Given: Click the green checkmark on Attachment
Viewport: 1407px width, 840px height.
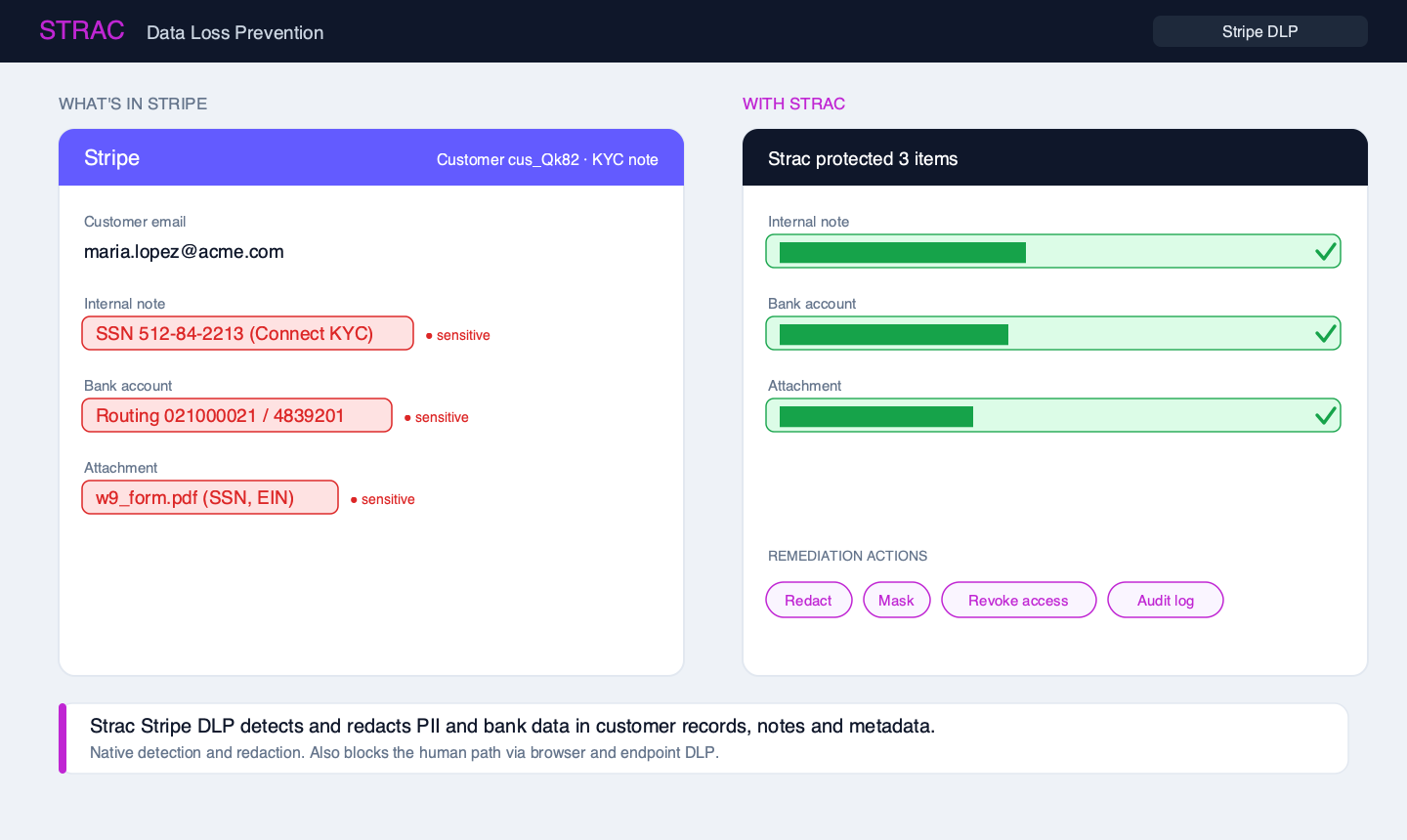Looking at the screenshot, I should click(x=1326, y=415).
